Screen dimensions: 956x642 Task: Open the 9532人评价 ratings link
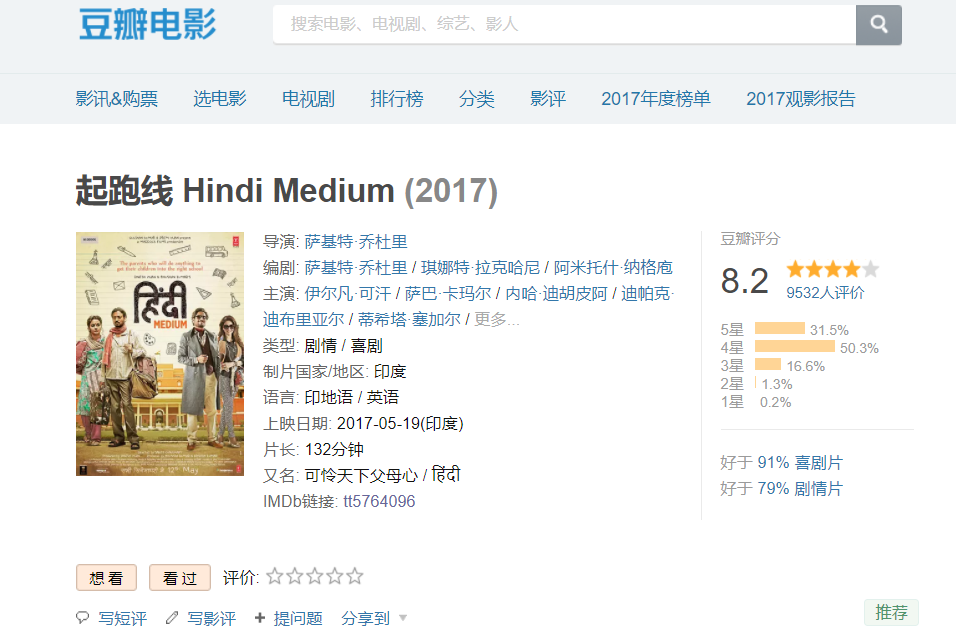[x=825, y=293]
